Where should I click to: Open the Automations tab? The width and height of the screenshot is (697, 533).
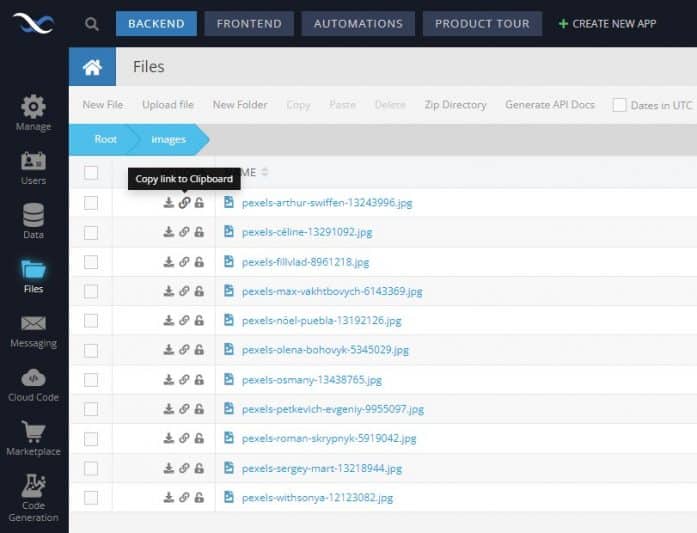point(358,24)
